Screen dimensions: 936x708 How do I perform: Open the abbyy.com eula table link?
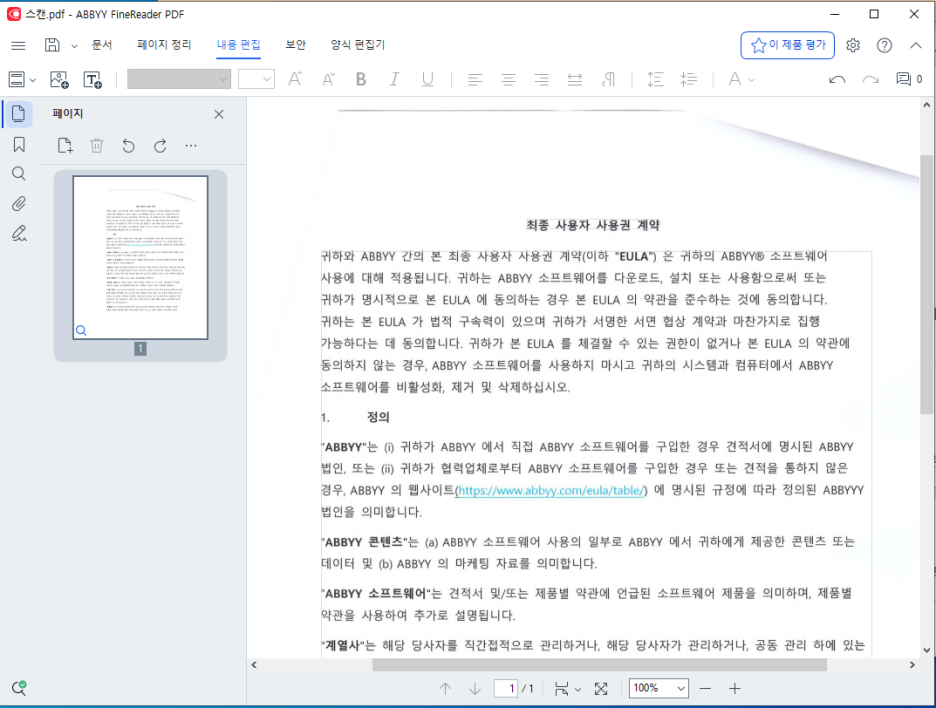pos(551,491)
